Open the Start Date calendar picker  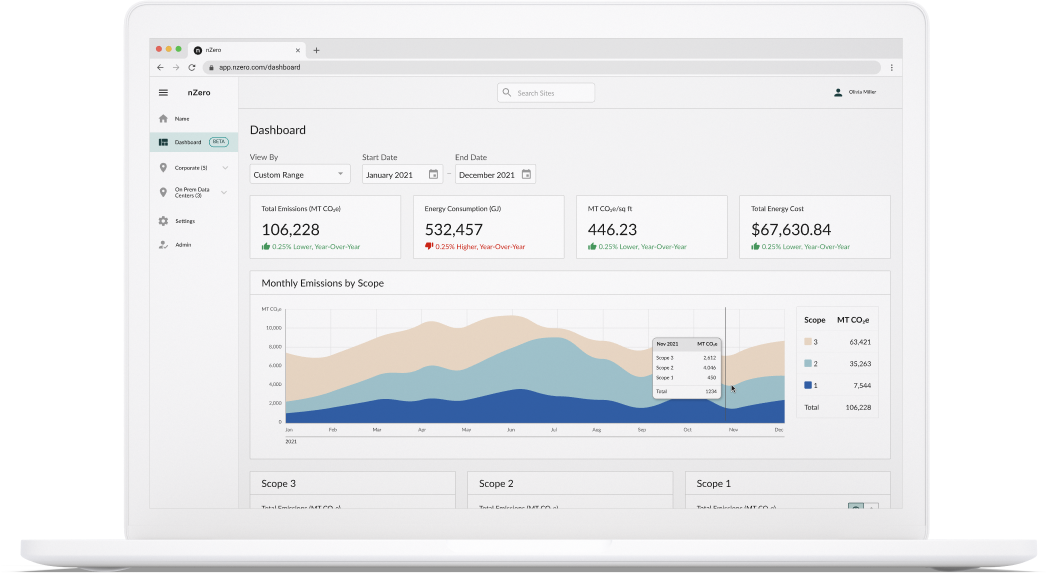[x=433, y=174]
